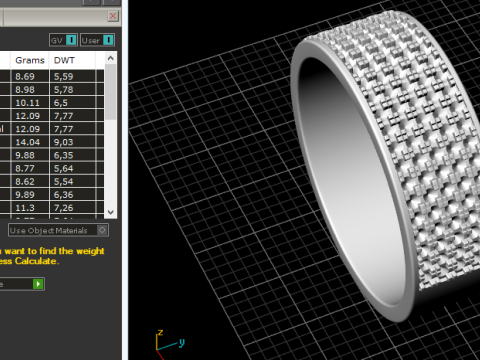Click the Grams column header
The width and height of the screenshot is (480, 360).
click(x=30, y=60)
